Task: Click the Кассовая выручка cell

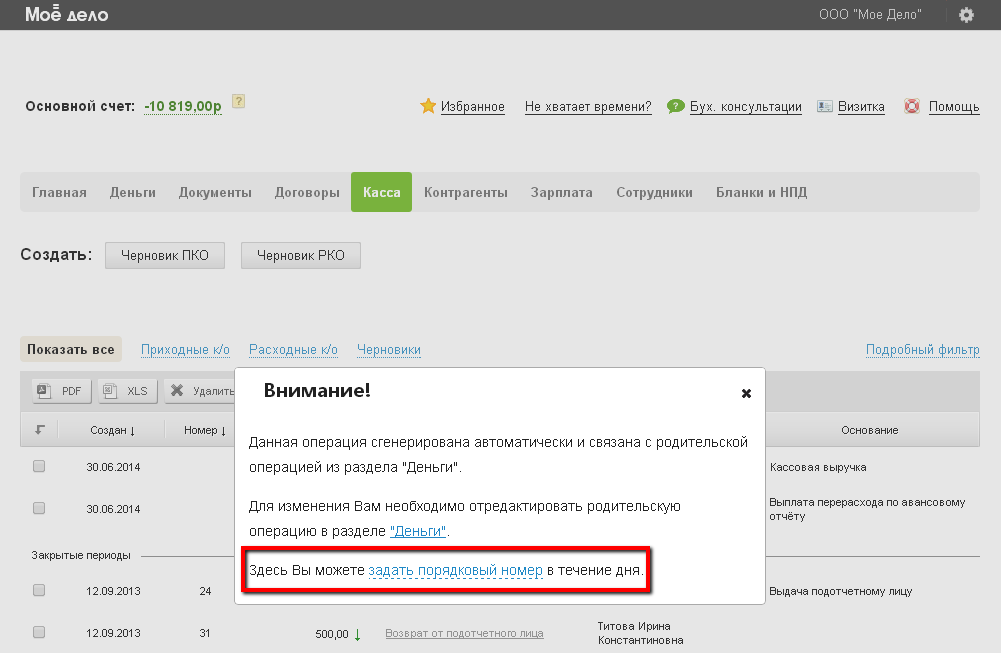Action: point(818,467)
